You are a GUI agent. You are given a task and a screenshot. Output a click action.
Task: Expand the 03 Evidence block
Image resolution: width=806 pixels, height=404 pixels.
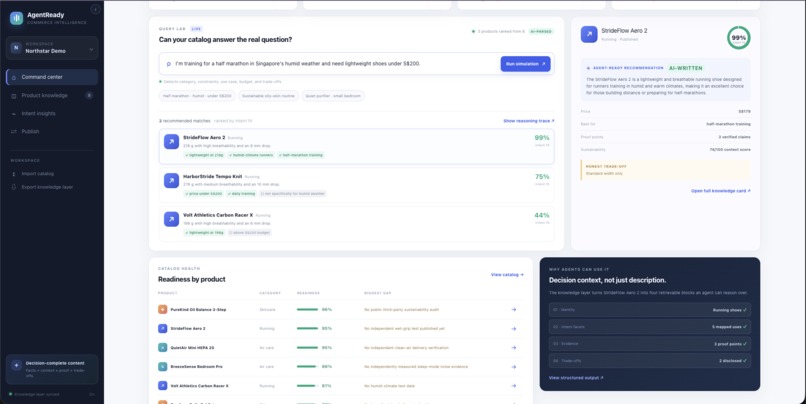[x=650, y=344]
